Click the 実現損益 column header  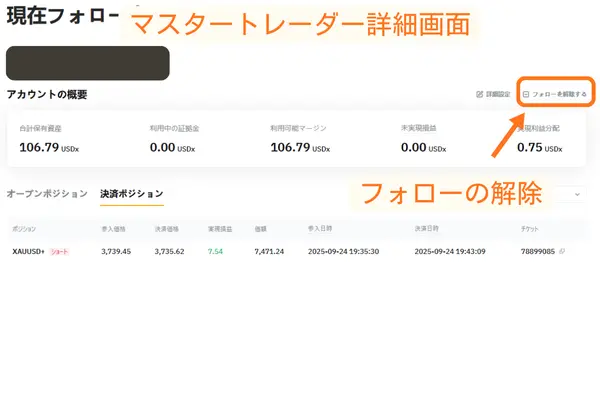[x=219, y=229]
